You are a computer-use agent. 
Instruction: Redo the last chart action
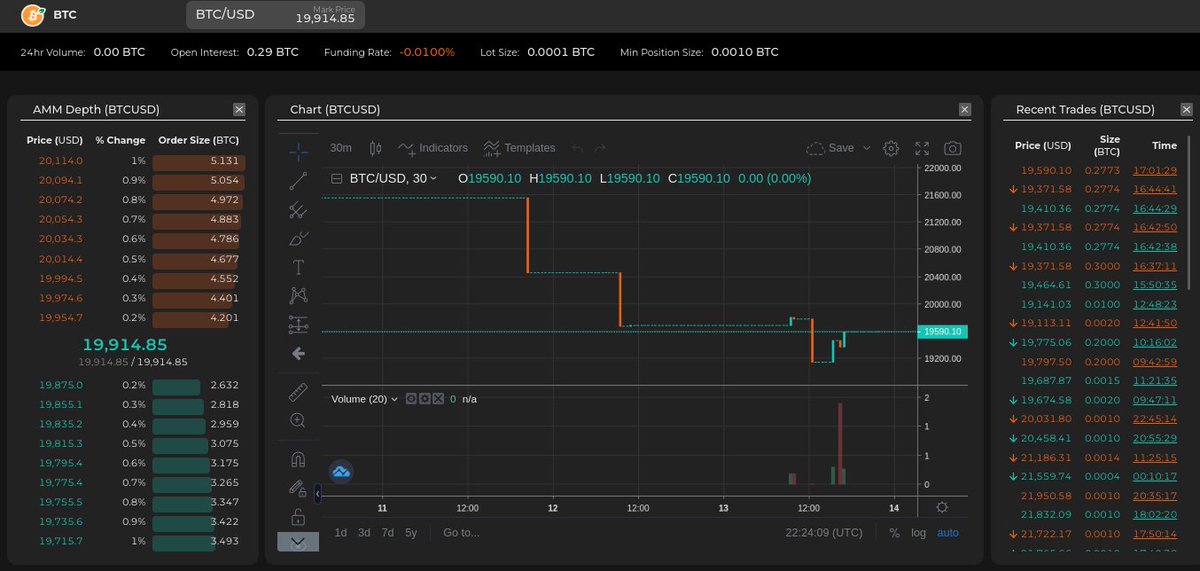point(600,148)
